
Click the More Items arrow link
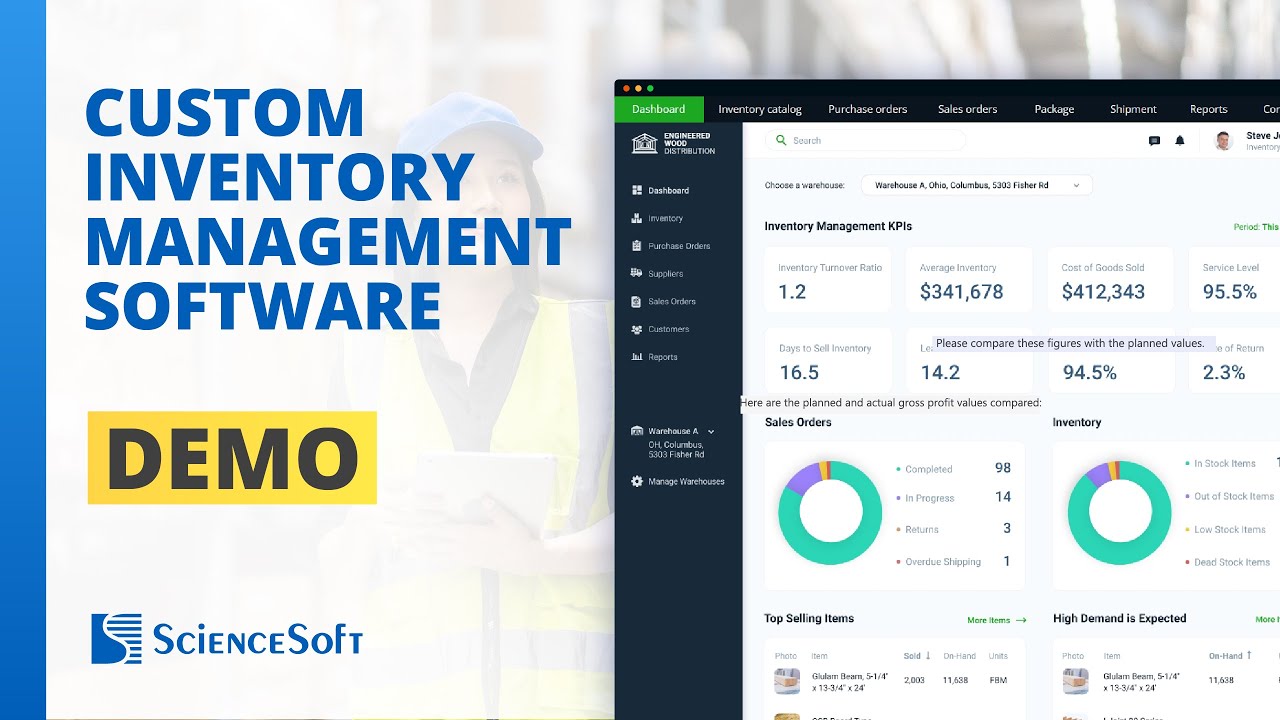pos(997,620)
